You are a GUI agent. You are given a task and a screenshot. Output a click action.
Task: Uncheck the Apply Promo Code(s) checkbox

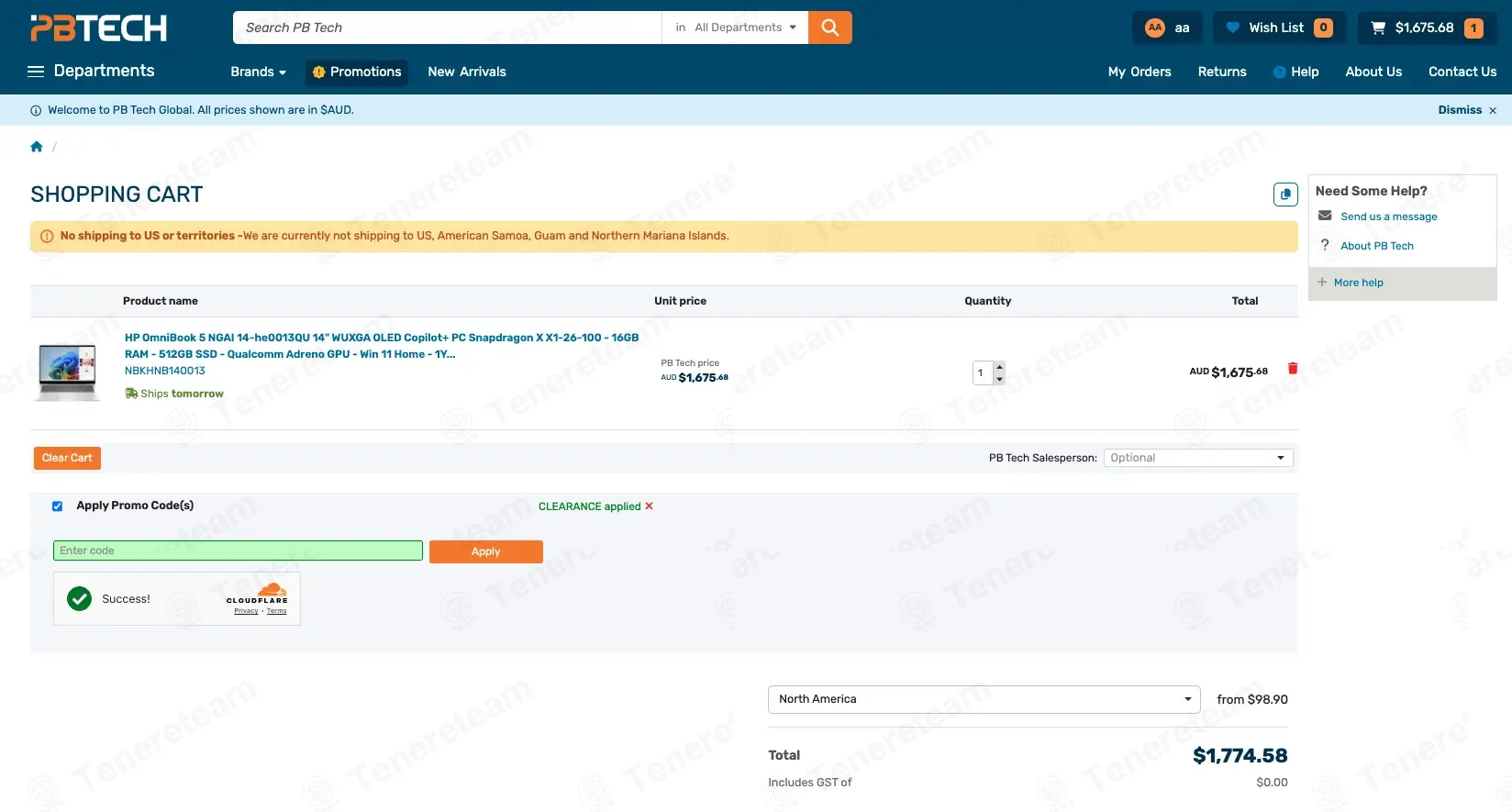tap(57, 506)
